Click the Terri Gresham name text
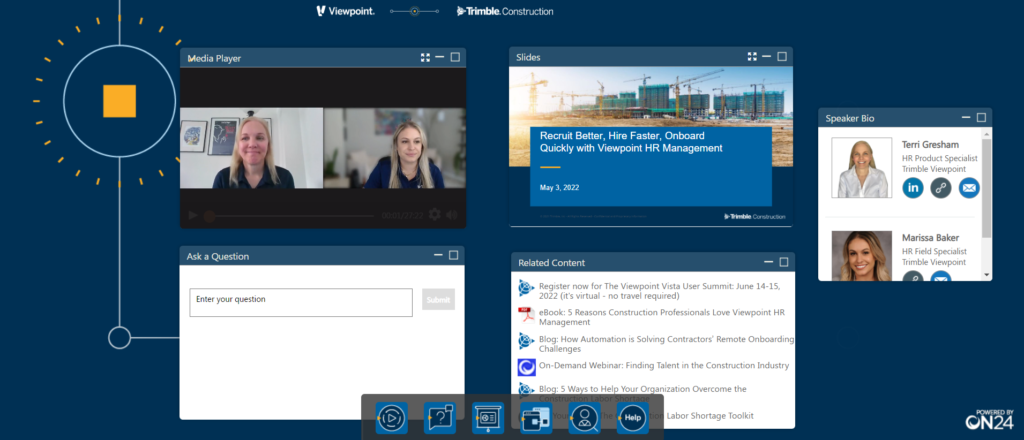 (x=930, y=145)
